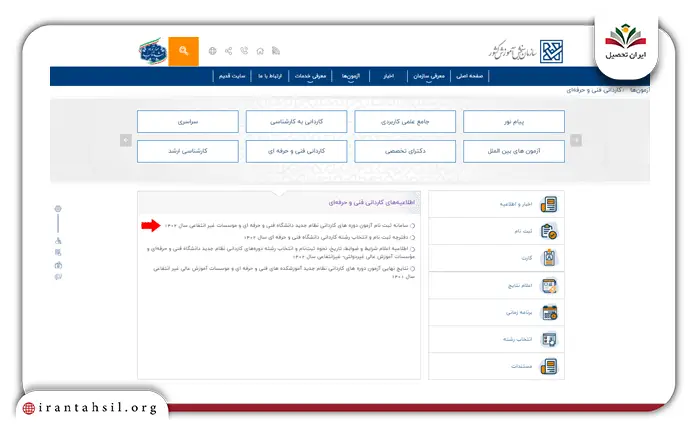Open معرفی سازمان menu
700x430 pixels.
tap(429, 76)
